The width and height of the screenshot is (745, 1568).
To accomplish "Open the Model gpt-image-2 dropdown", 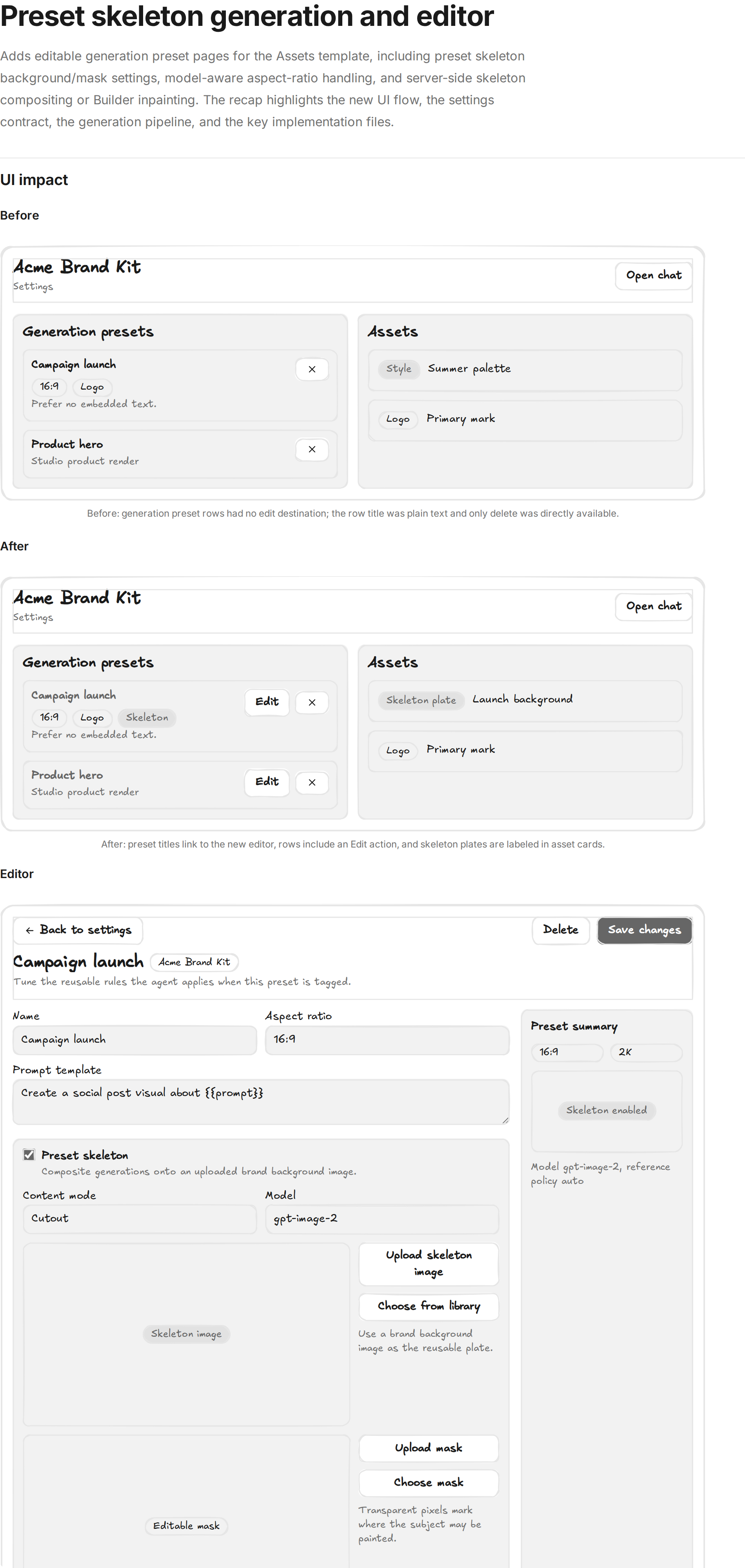I will click(x=382, y=1219).
